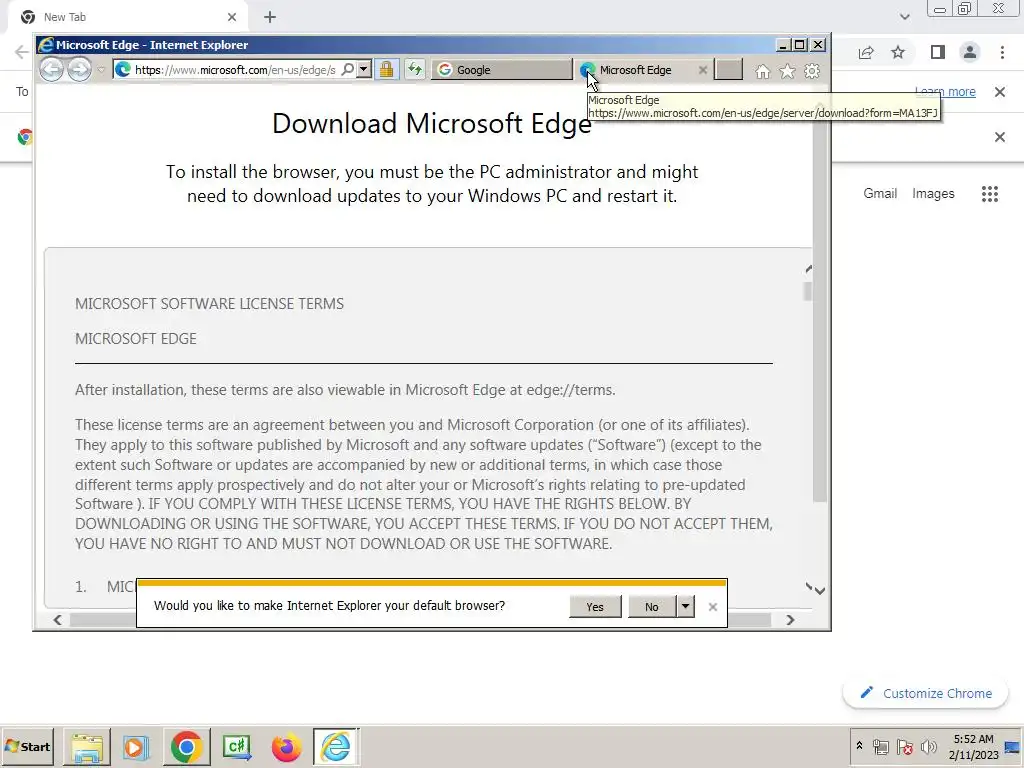Open Chrome three-dot menu
This screenshot has width=1024, height=768.
coord(1002,52)
